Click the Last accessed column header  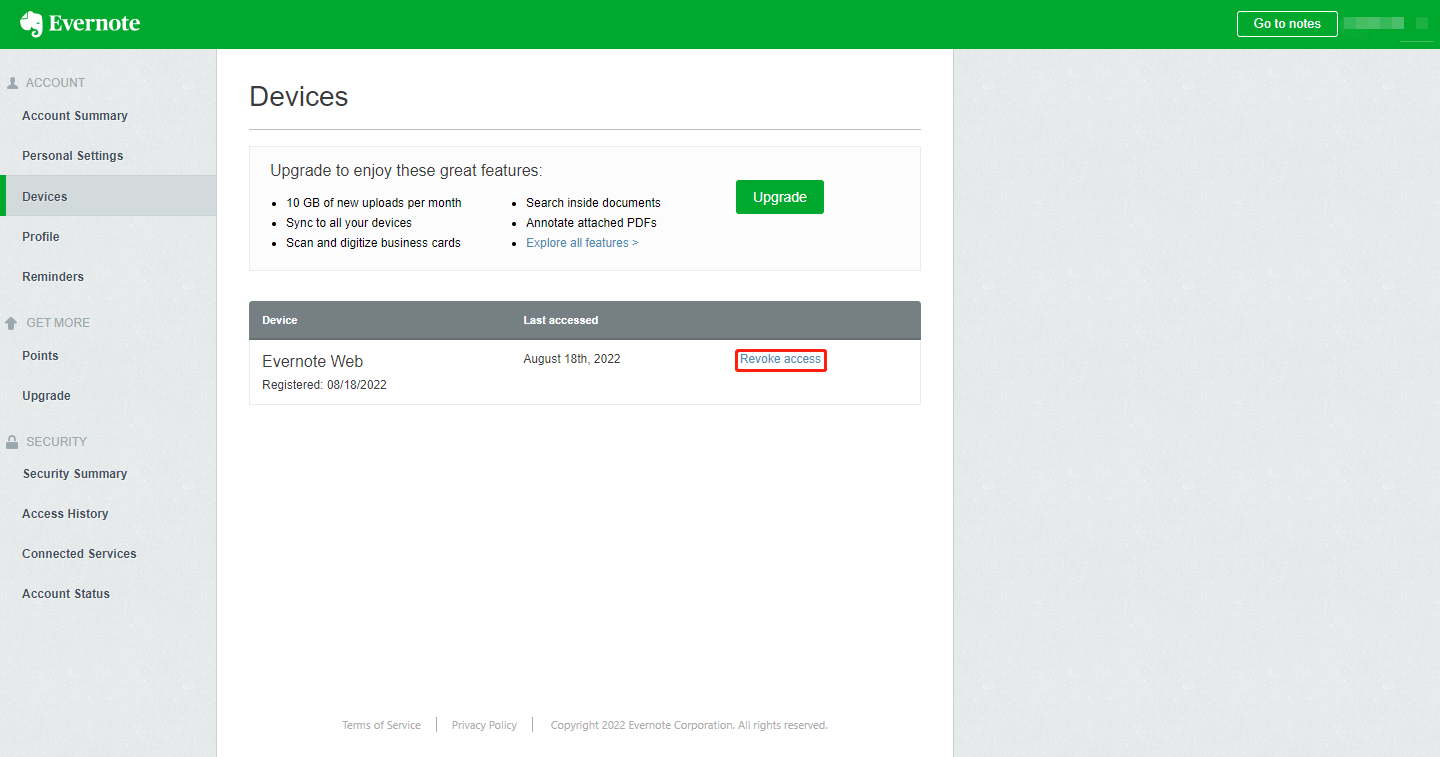(x=561, y=320)
